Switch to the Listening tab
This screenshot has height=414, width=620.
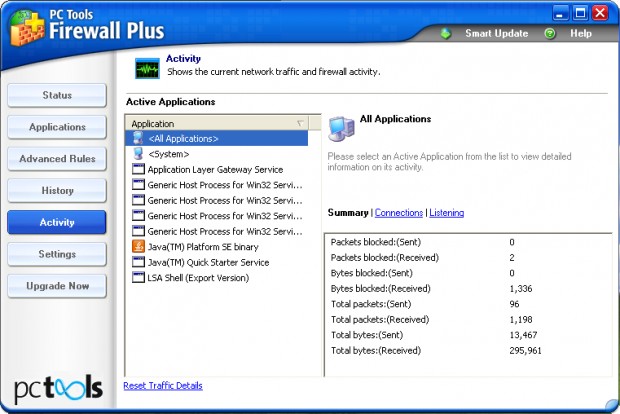[x=447, y=213]
